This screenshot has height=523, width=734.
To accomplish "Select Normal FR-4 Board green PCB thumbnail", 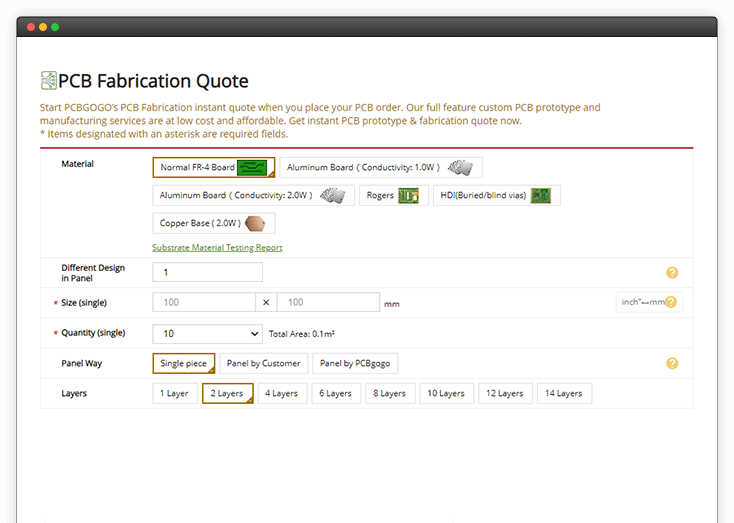I will pyautogui.click(x=252, y=168).
